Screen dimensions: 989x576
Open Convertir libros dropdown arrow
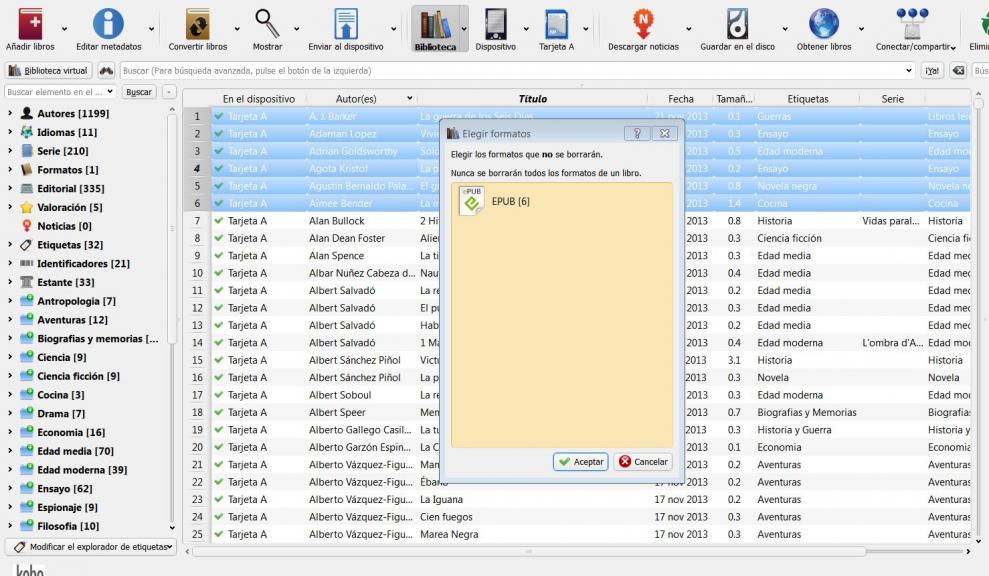[237, 29]
